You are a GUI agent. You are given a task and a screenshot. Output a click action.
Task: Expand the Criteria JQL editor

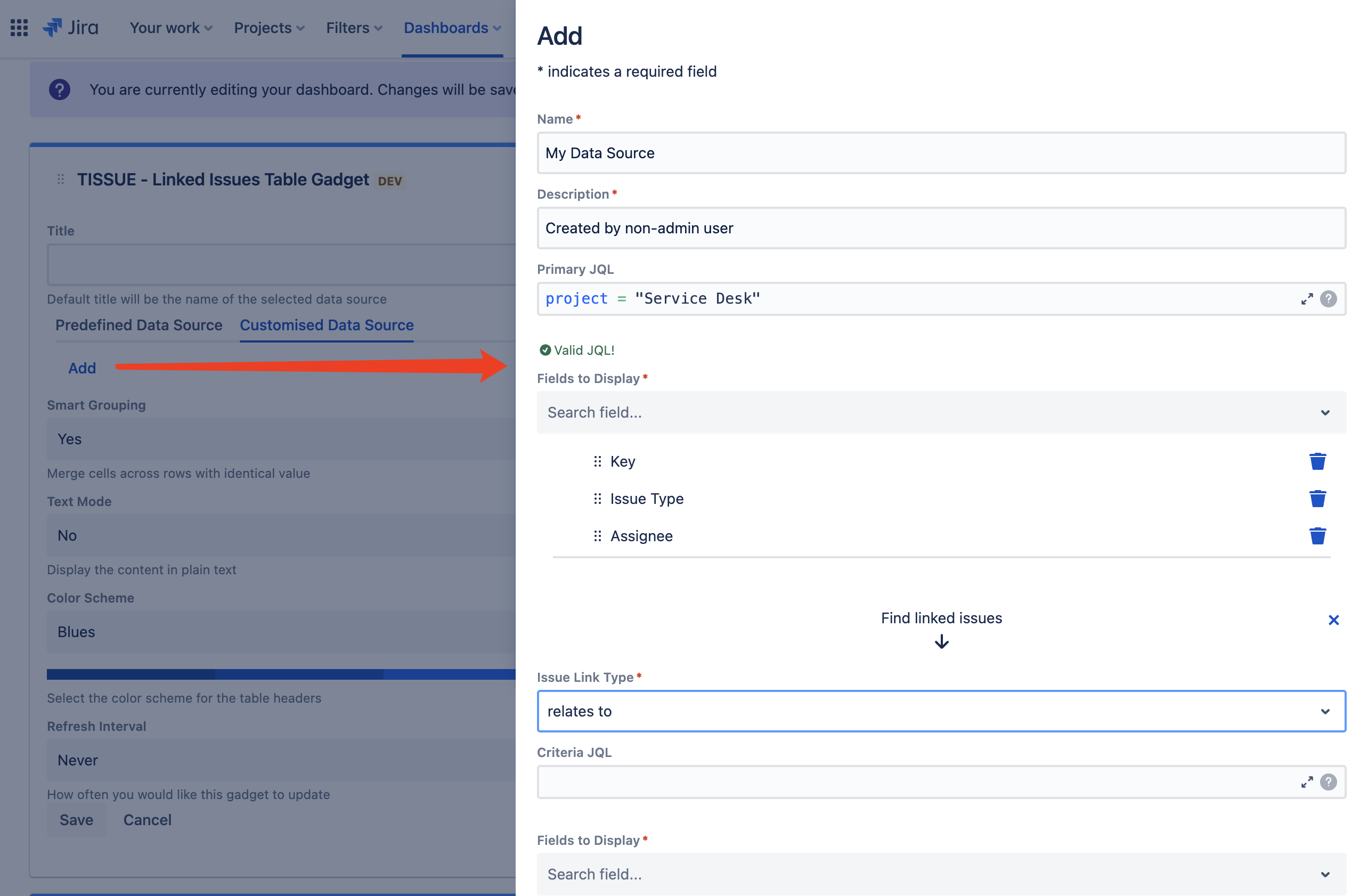[1307, 782]
